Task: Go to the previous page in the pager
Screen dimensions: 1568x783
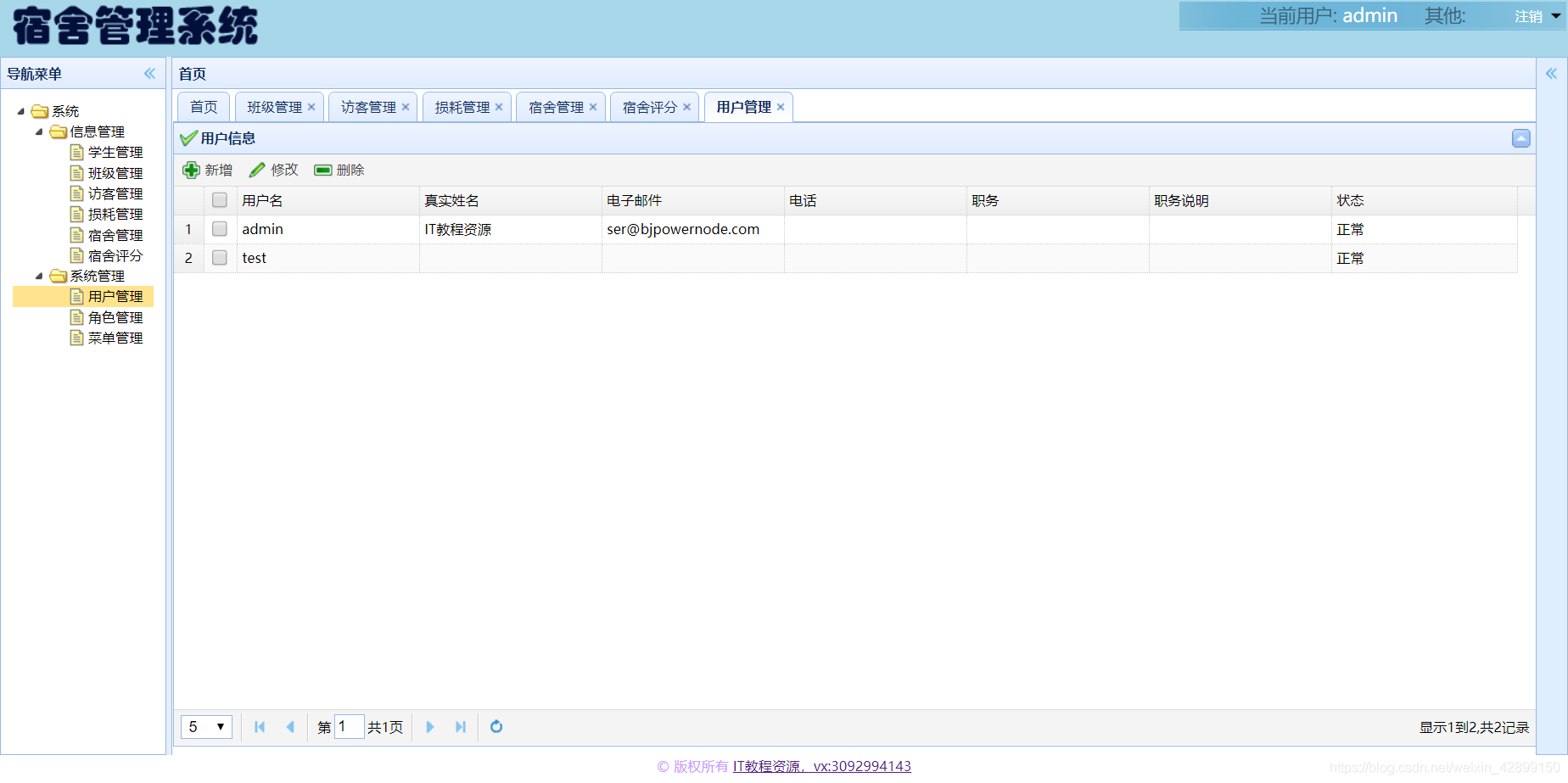Action: click(x=290, y=727)
